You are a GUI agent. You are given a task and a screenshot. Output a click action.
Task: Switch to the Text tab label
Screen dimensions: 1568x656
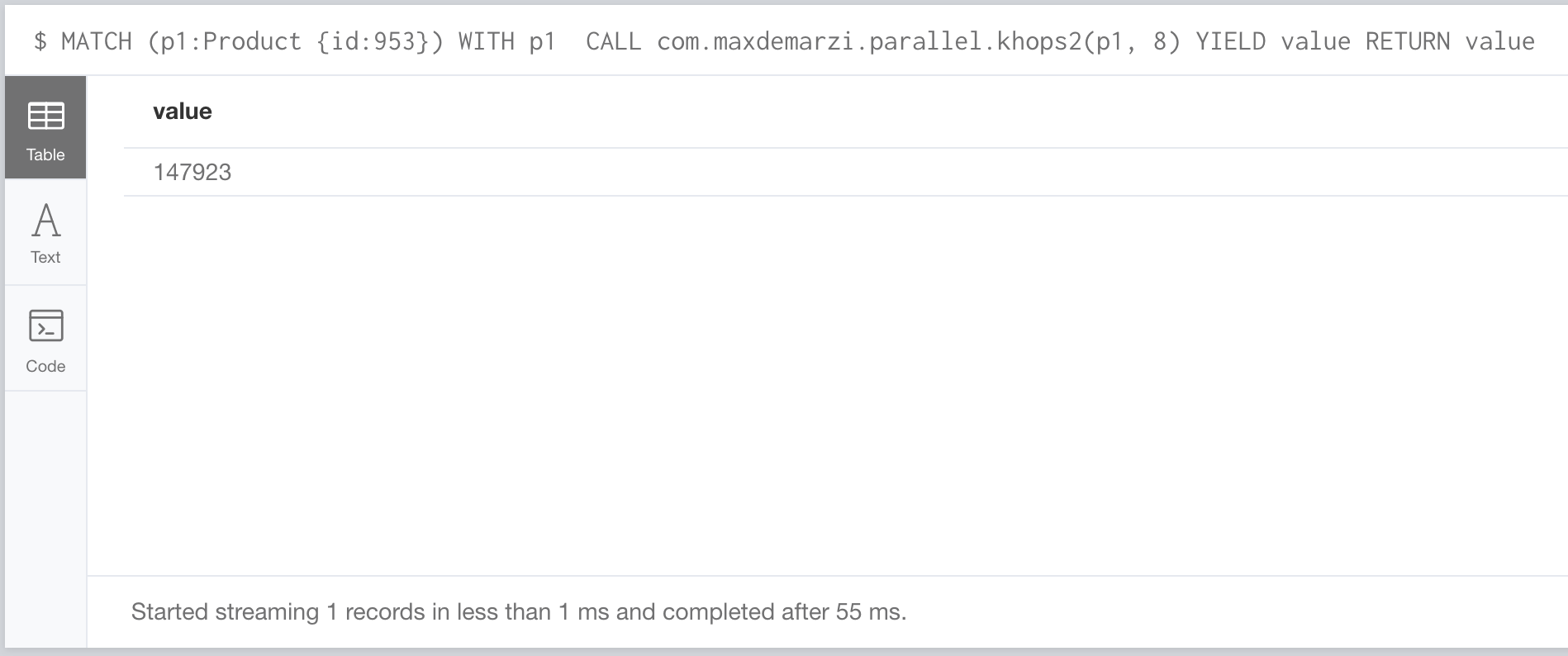45,258
